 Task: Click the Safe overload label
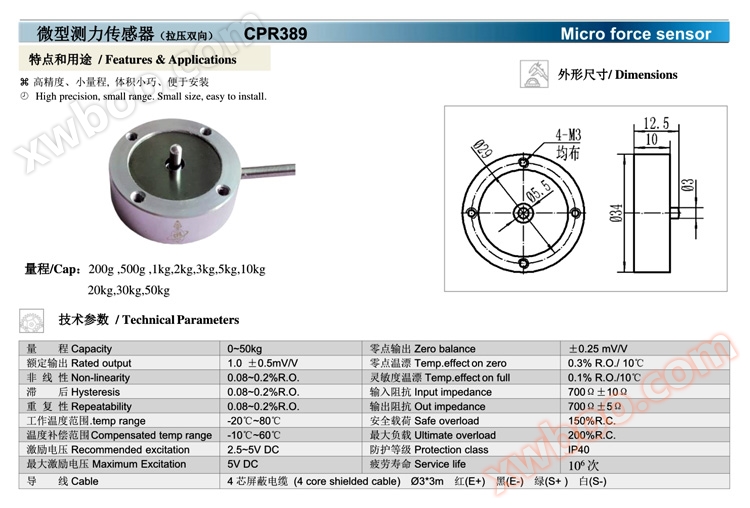[424, 421]
